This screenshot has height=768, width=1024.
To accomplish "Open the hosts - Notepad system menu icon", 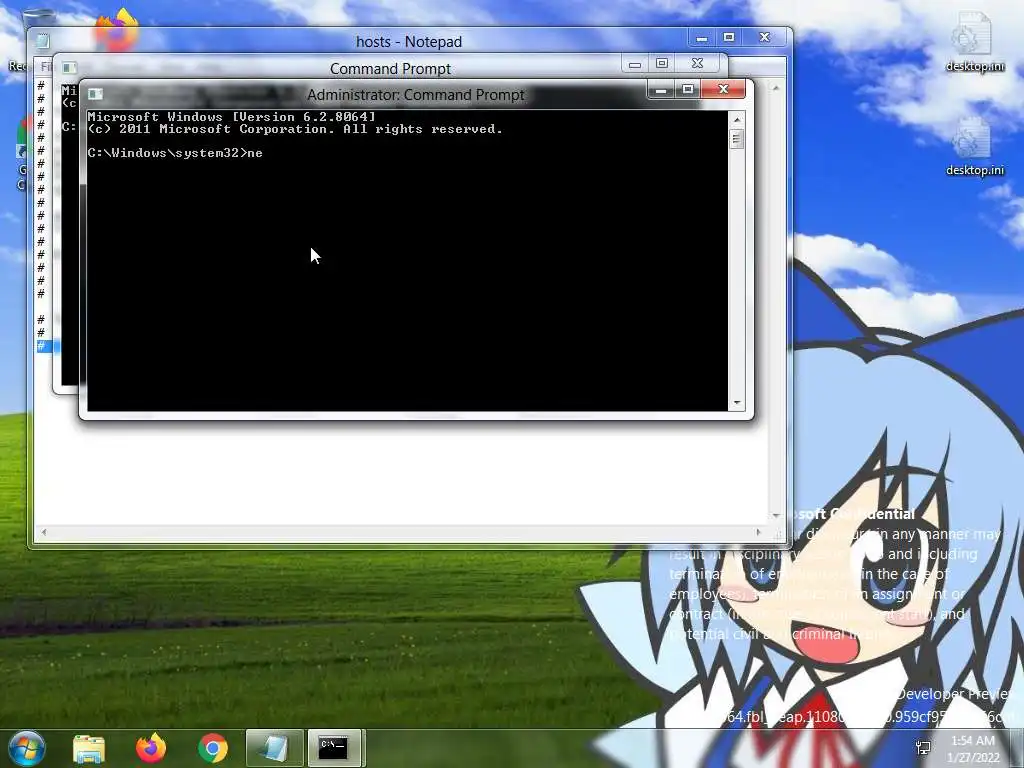I will point(42,42).
